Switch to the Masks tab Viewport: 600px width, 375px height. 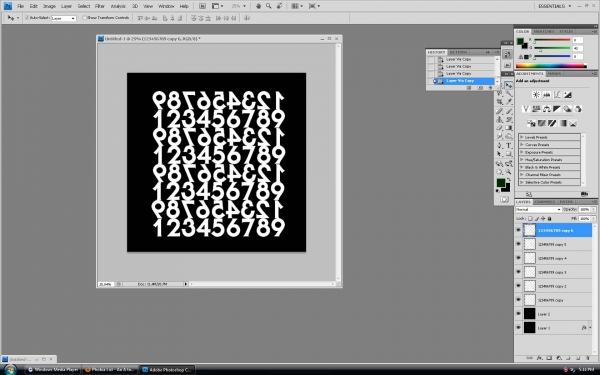coord(554,73)
